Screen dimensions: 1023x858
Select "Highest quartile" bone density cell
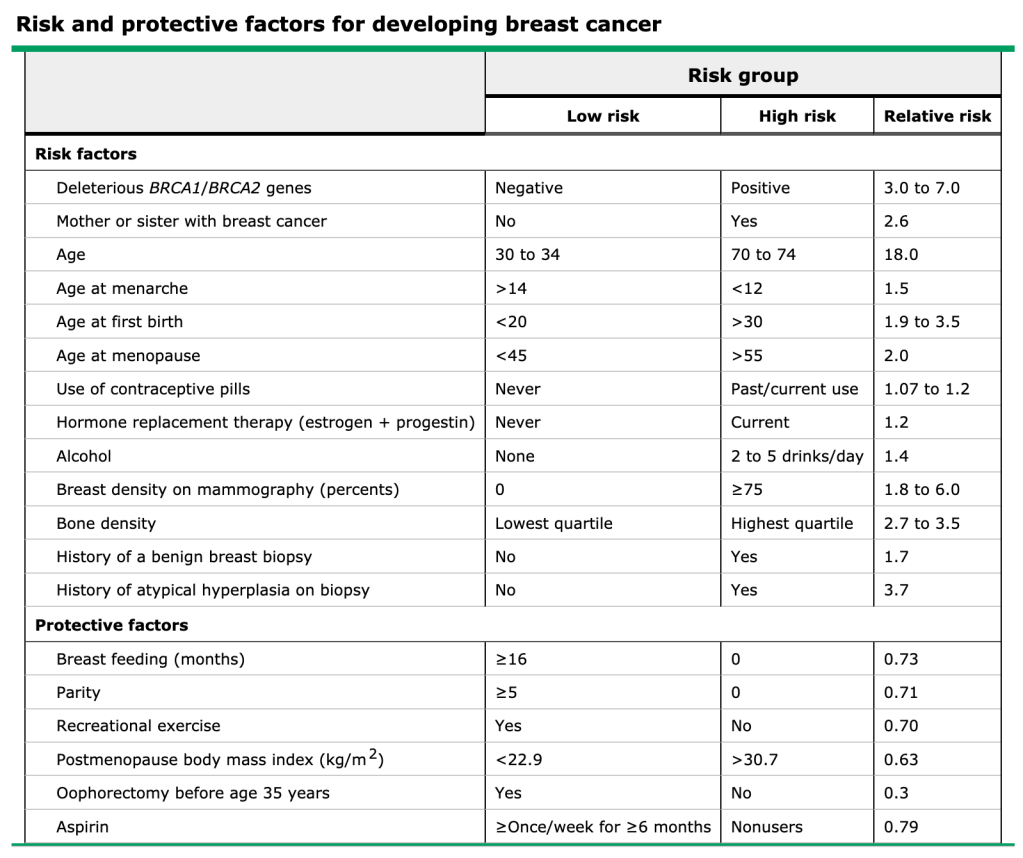click(x=792, y=523)
